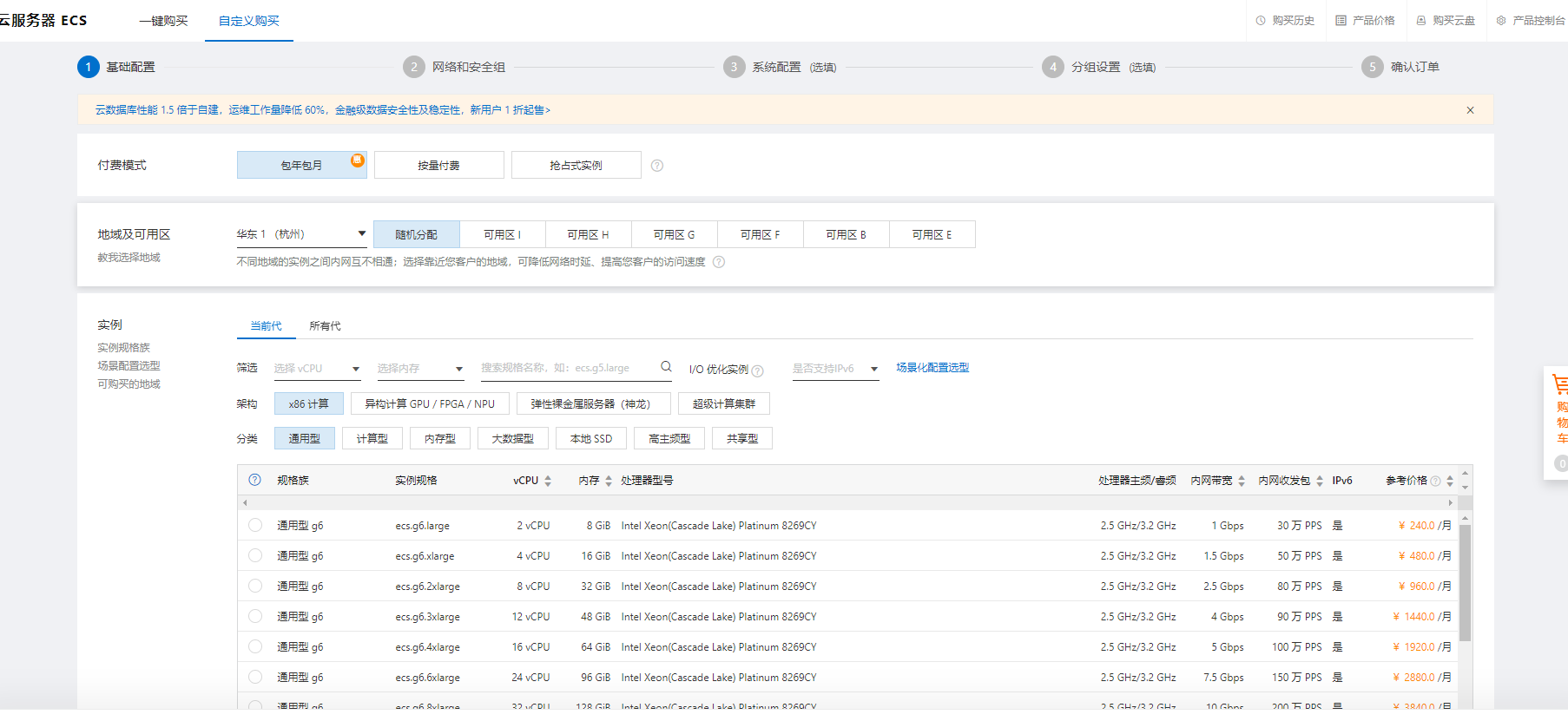Image resolution: width=1568 pixels, height=721 pixels.
Task: Select radio for ecs.g6.xlarge
Action: coord(255,555)
